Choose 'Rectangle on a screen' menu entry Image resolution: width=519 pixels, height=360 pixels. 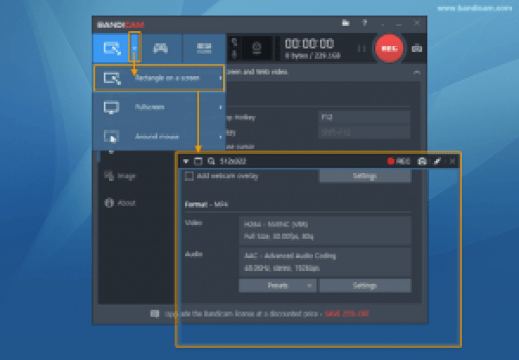[159, 78]
